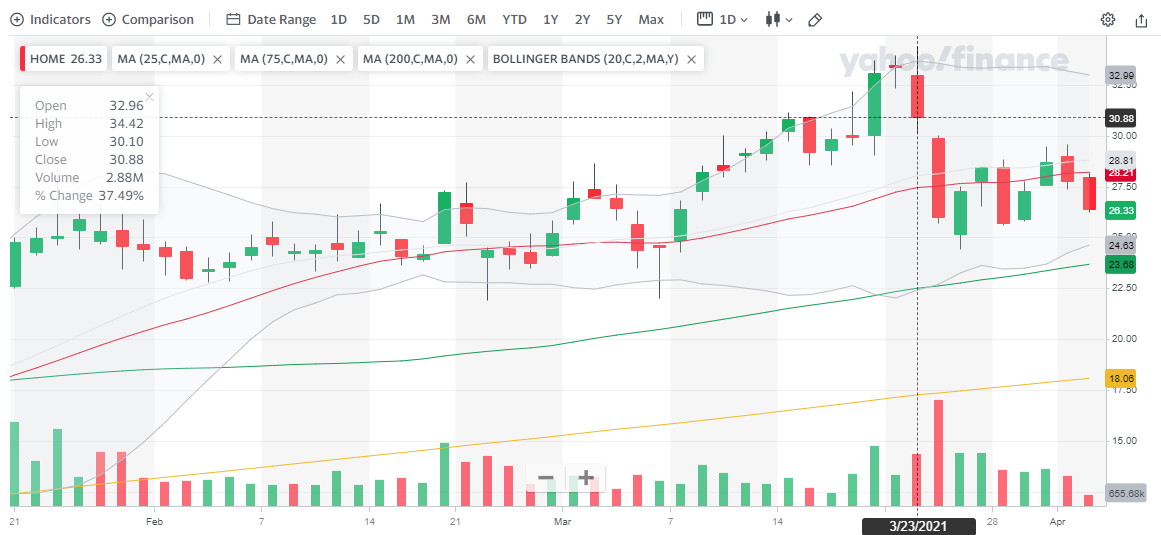1161x535 pixels.
Task: Open the Date Range calendar picker
Action: coord(271,19)
